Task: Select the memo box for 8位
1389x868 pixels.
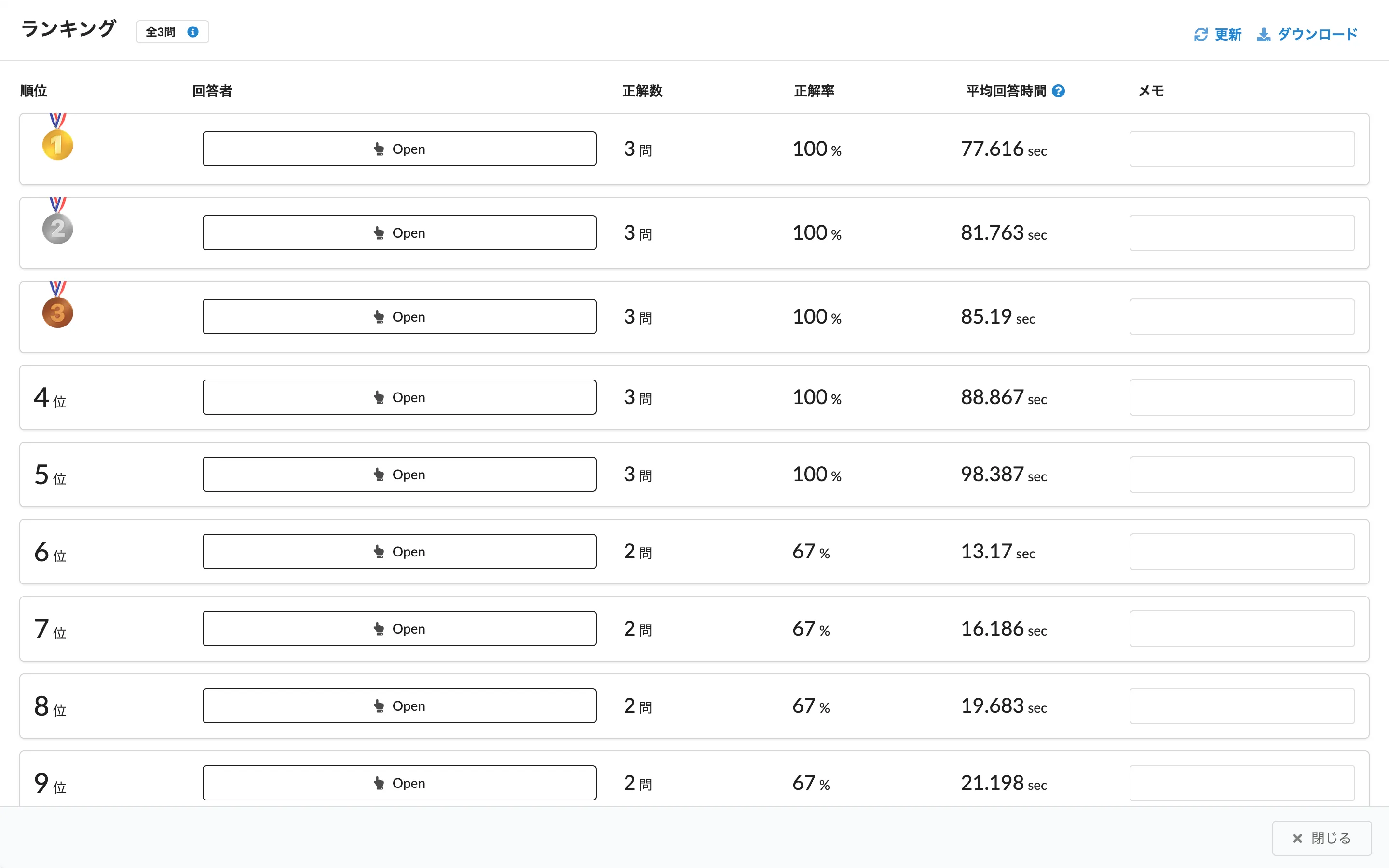Action: point(1241,706)
